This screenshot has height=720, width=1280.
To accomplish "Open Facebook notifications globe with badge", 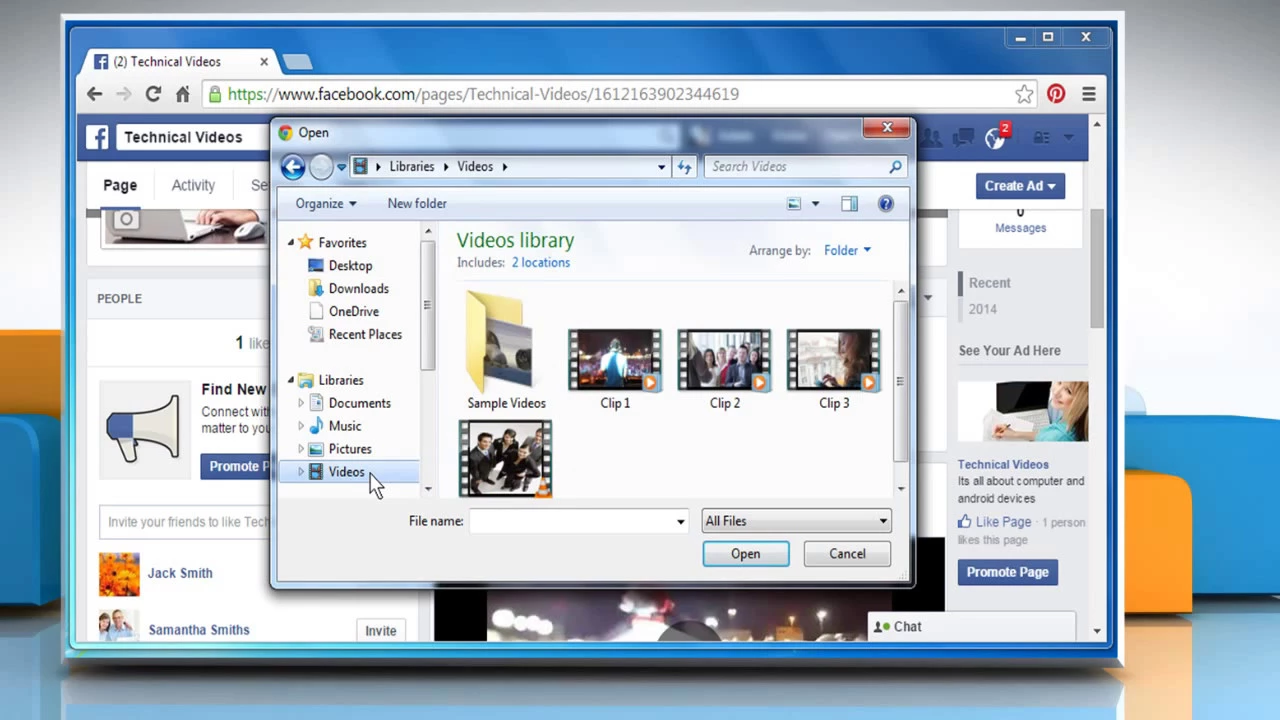I will (x=996, y=137).
